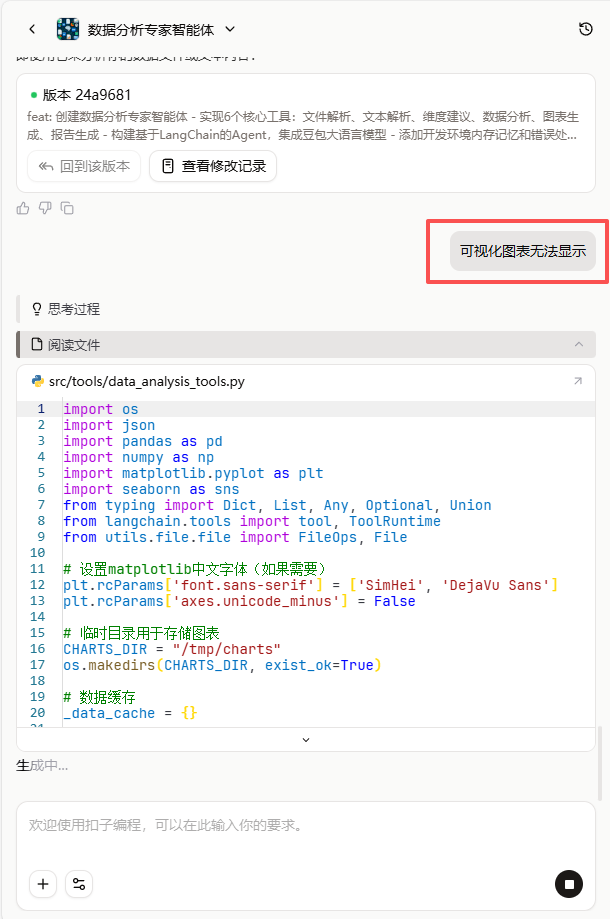Click the message input field
The image size is (610, 919).
tap(306, 826)
